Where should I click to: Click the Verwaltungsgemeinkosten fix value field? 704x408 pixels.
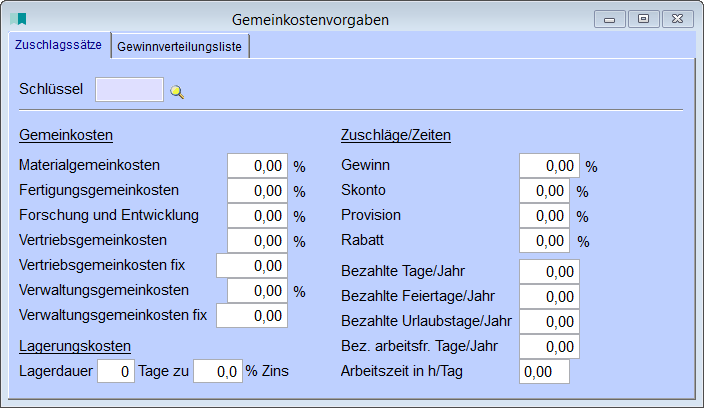click(252, 316)
